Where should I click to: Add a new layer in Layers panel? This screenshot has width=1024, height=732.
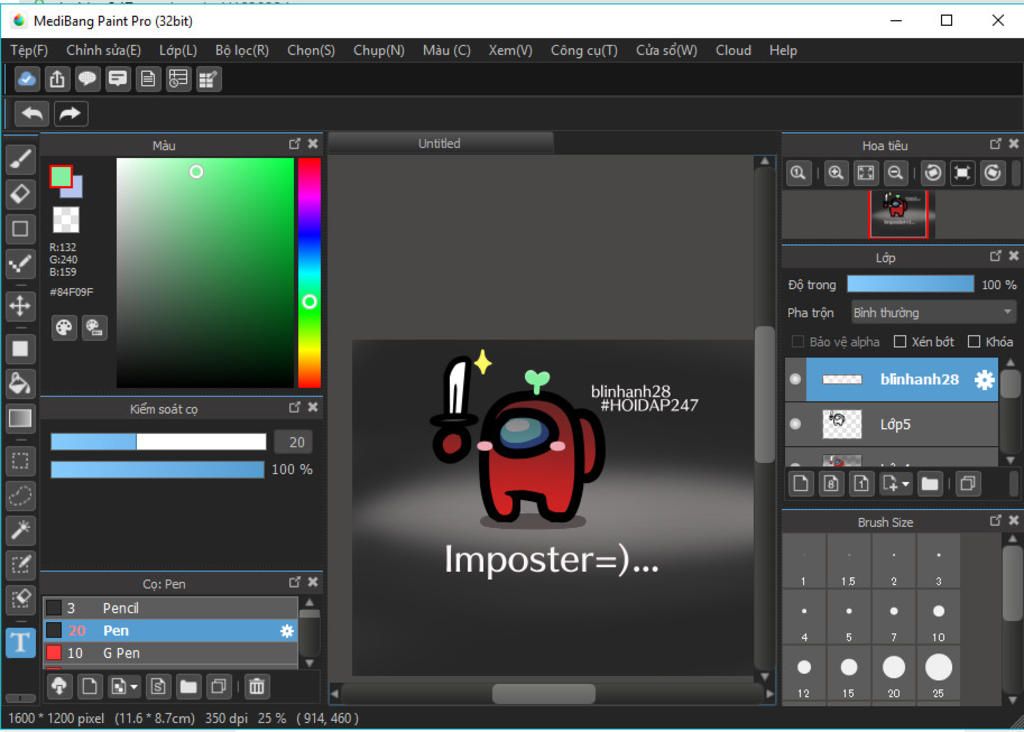pos(801,484)
